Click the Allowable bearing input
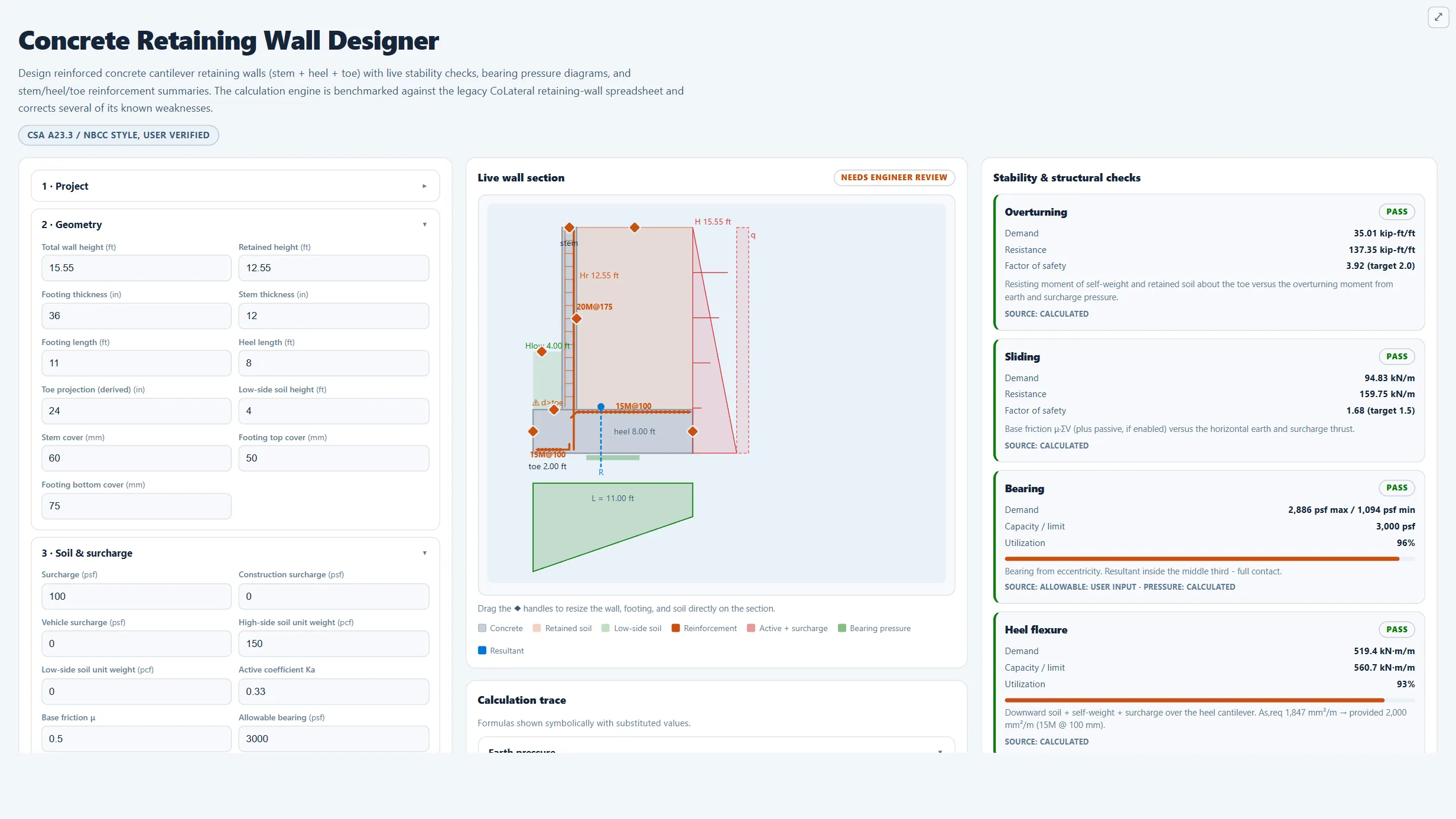 coord(333,739)
